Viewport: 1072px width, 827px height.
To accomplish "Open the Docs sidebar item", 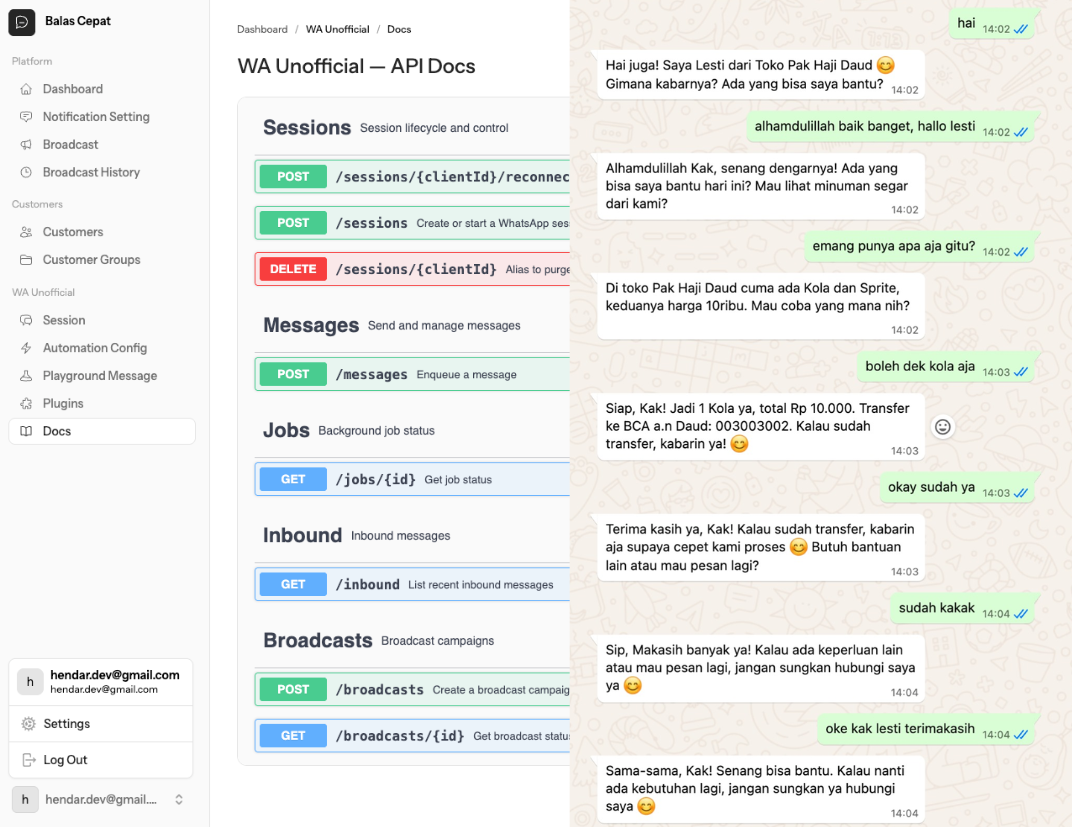I will coord(57,431).
